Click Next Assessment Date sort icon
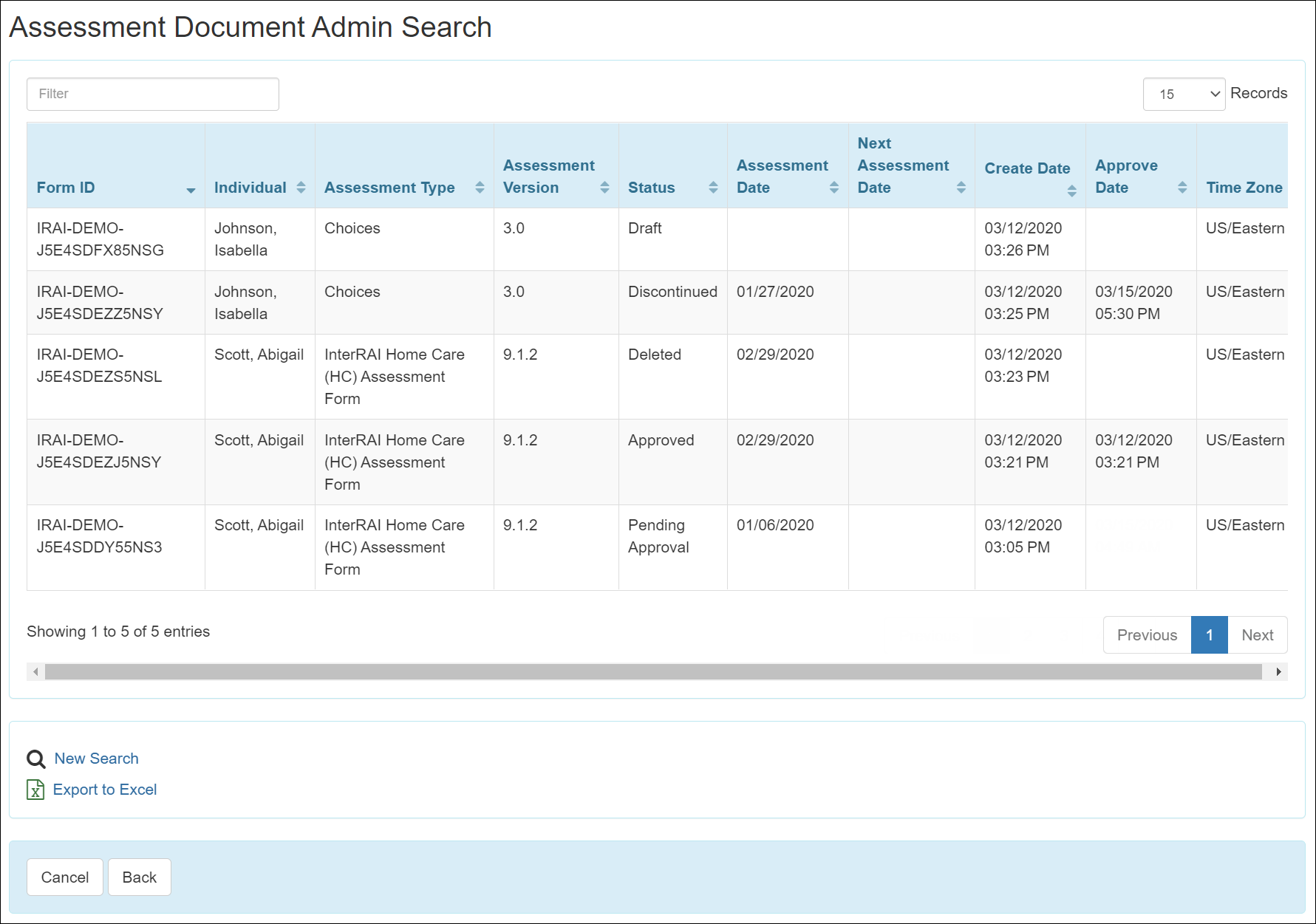1316x924 pixels. coord(961,188)
